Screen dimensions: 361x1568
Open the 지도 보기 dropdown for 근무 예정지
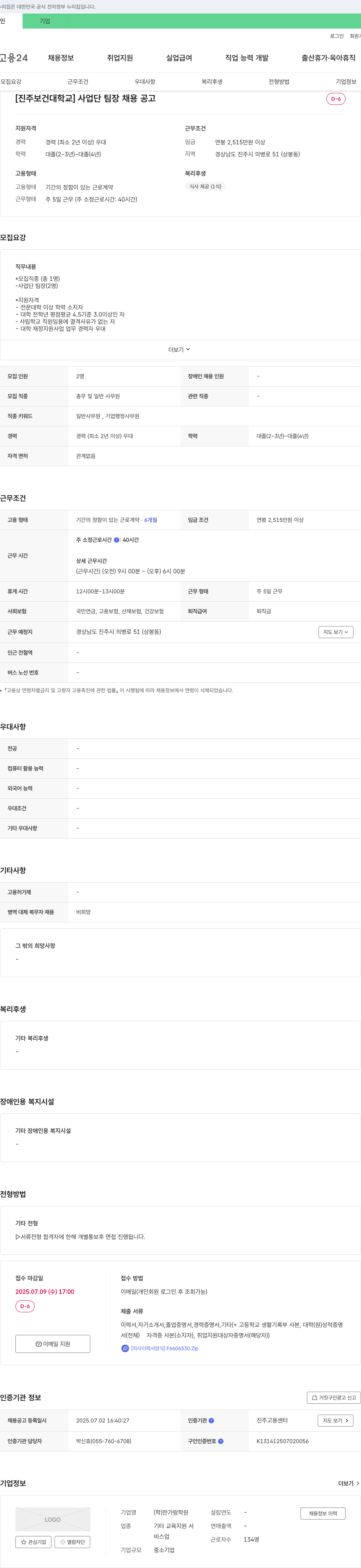click(x=335, y=632)
